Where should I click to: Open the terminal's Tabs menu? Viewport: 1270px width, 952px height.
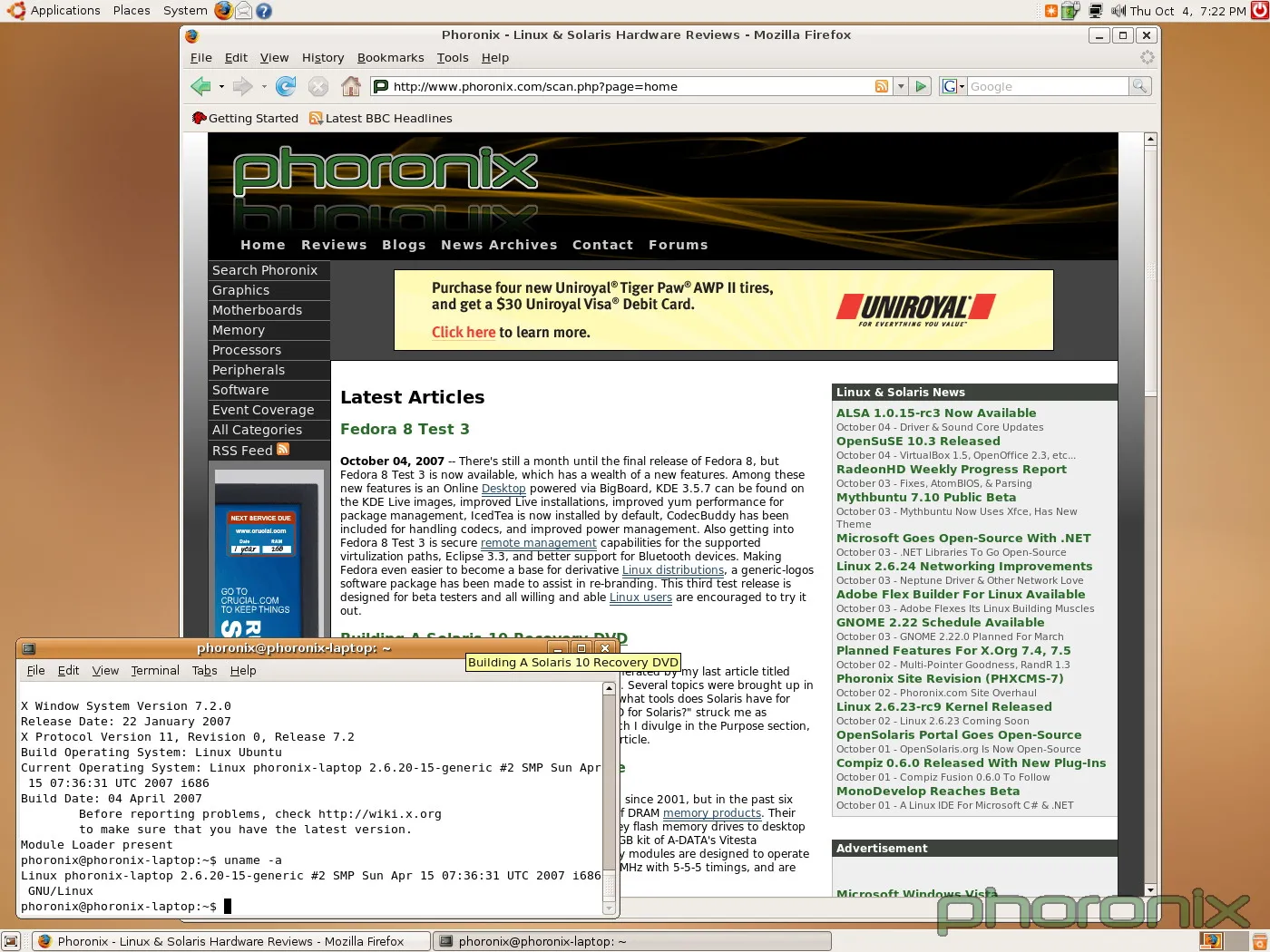click(x=204, y=670)
